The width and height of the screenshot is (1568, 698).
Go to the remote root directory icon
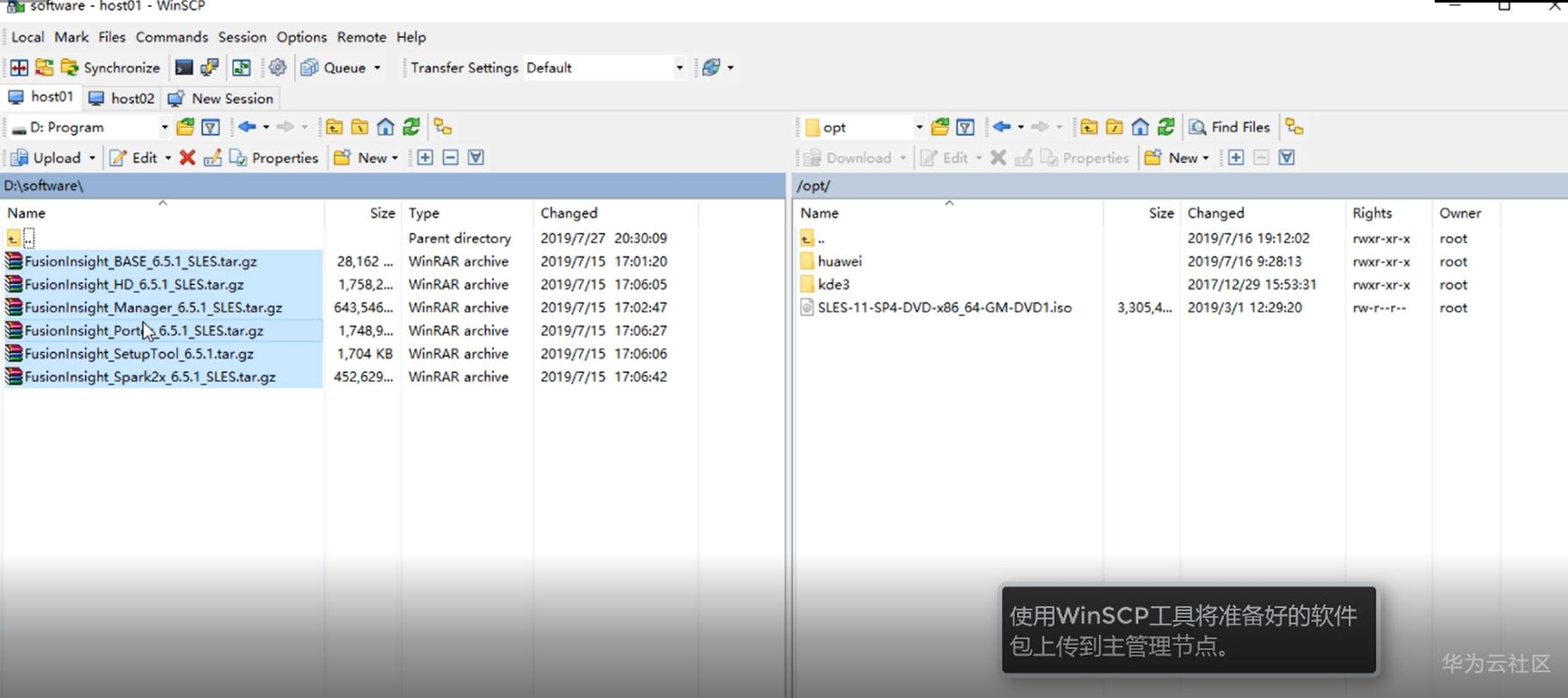1114,127
